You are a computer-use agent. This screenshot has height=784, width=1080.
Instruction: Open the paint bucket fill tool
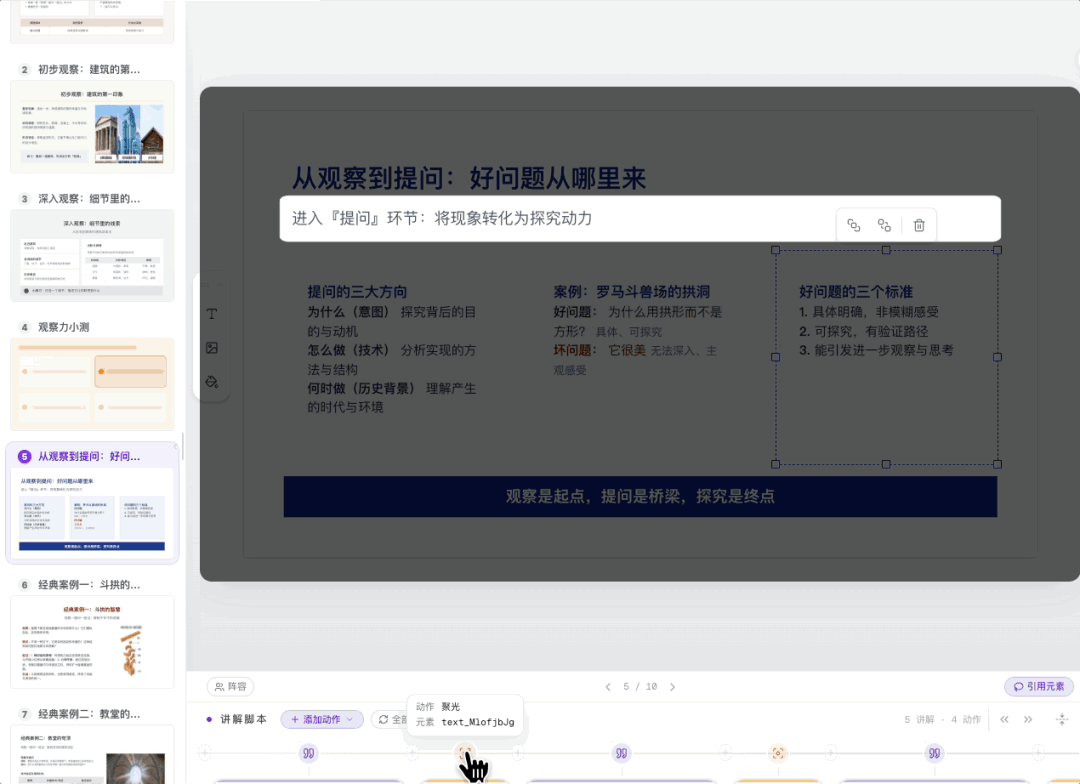coord(211,382)
